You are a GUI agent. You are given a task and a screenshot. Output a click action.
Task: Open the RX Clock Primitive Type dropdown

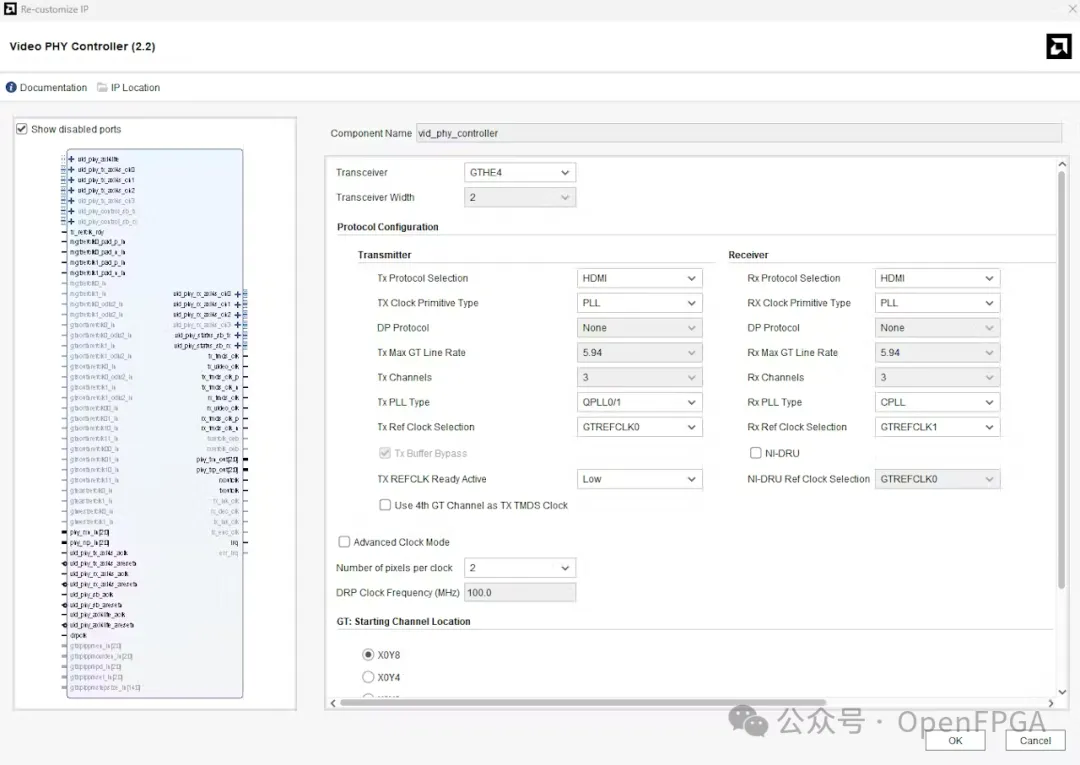click(x=937, y=303)
